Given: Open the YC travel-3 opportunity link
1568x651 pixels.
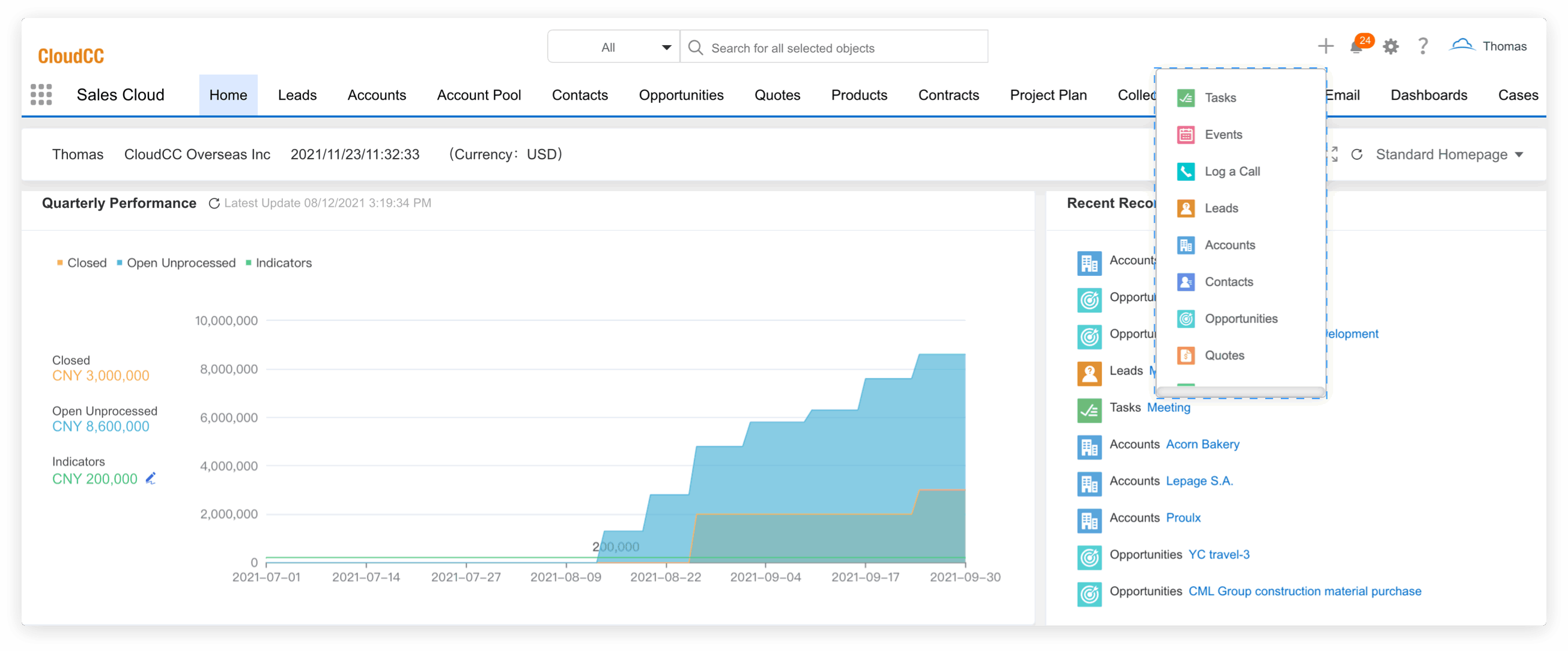Looking at the screenshot, I should [1218, 555].
